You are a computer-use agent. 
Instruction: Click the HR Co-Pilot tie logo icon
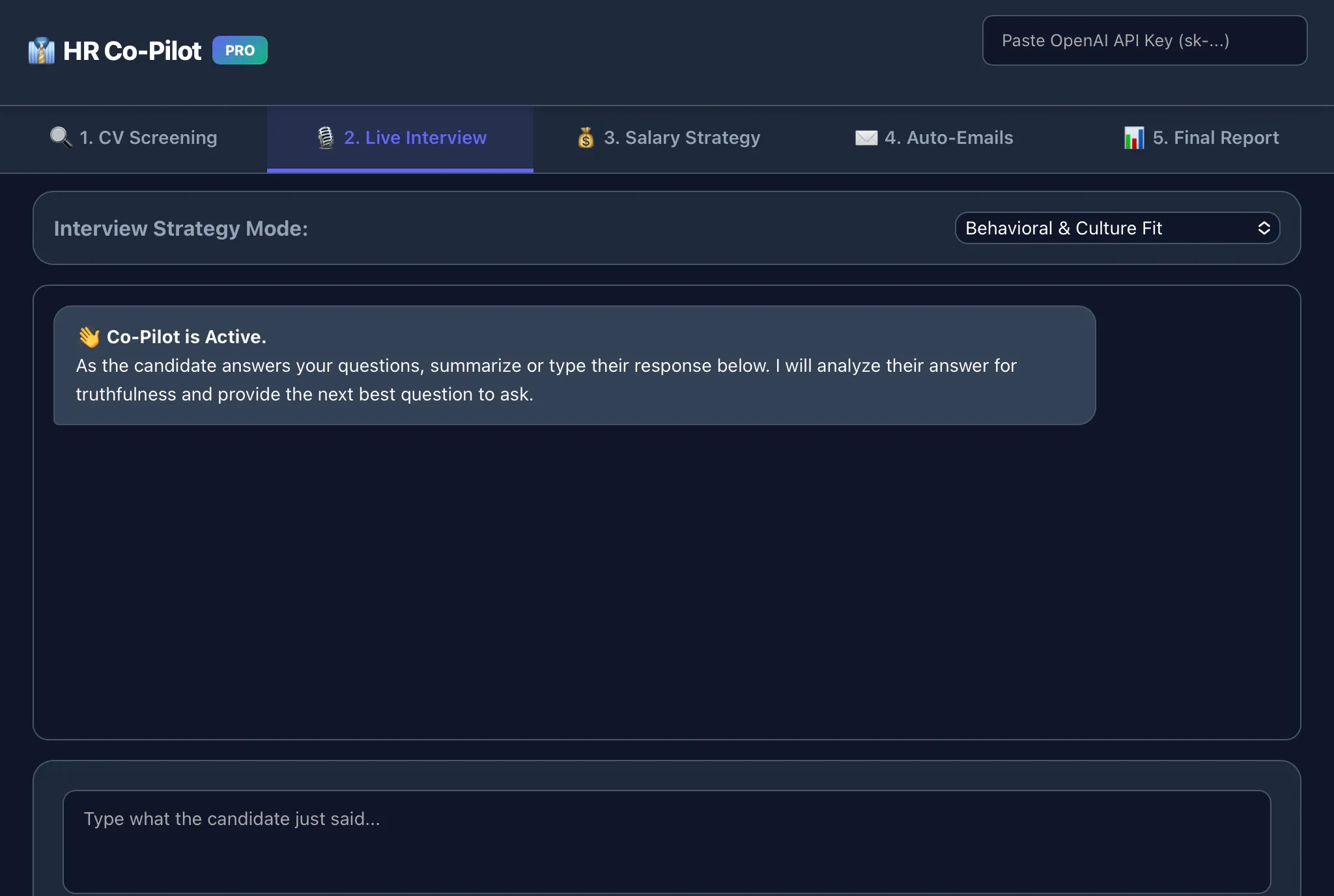coord(42,51)
